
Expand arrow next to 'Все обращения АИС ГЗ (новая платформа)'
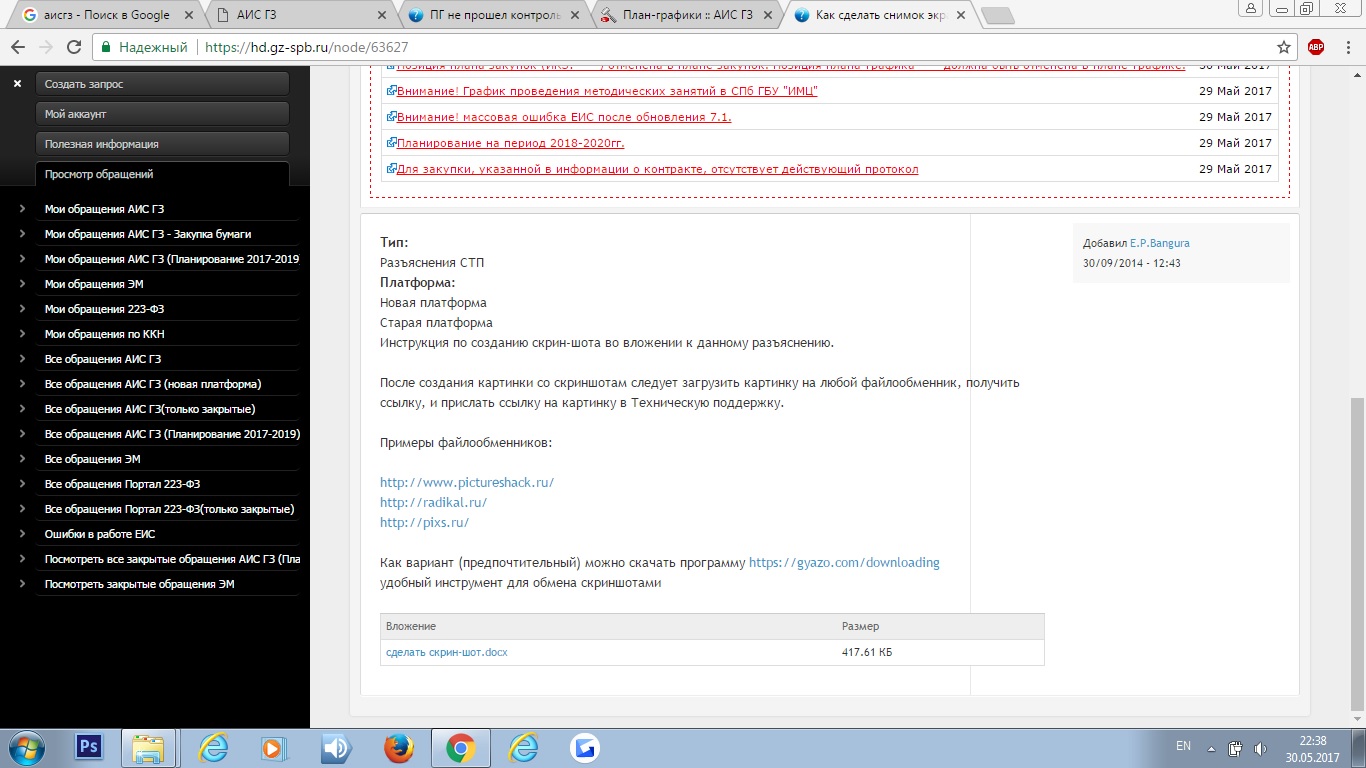[x=22, y=384]
